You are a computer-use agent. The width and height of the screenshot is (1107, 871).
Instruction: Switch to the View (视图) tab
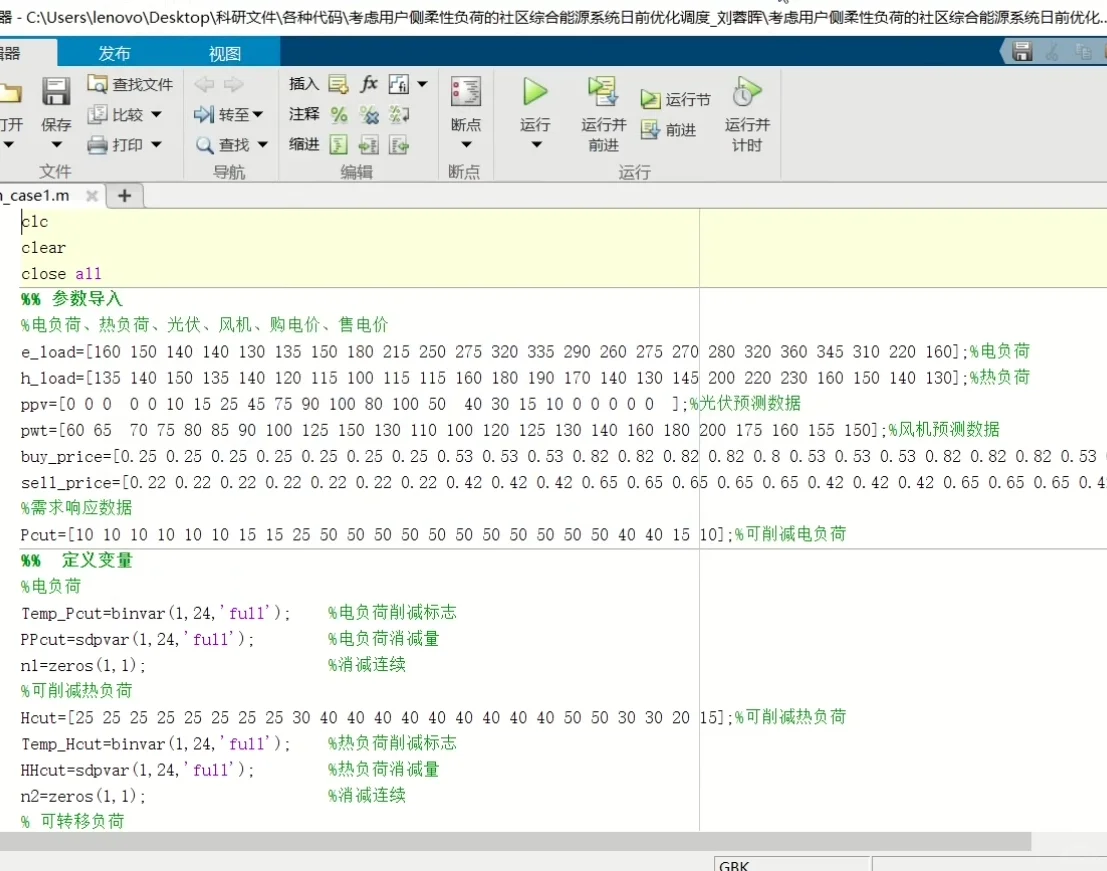coord(225,54)
